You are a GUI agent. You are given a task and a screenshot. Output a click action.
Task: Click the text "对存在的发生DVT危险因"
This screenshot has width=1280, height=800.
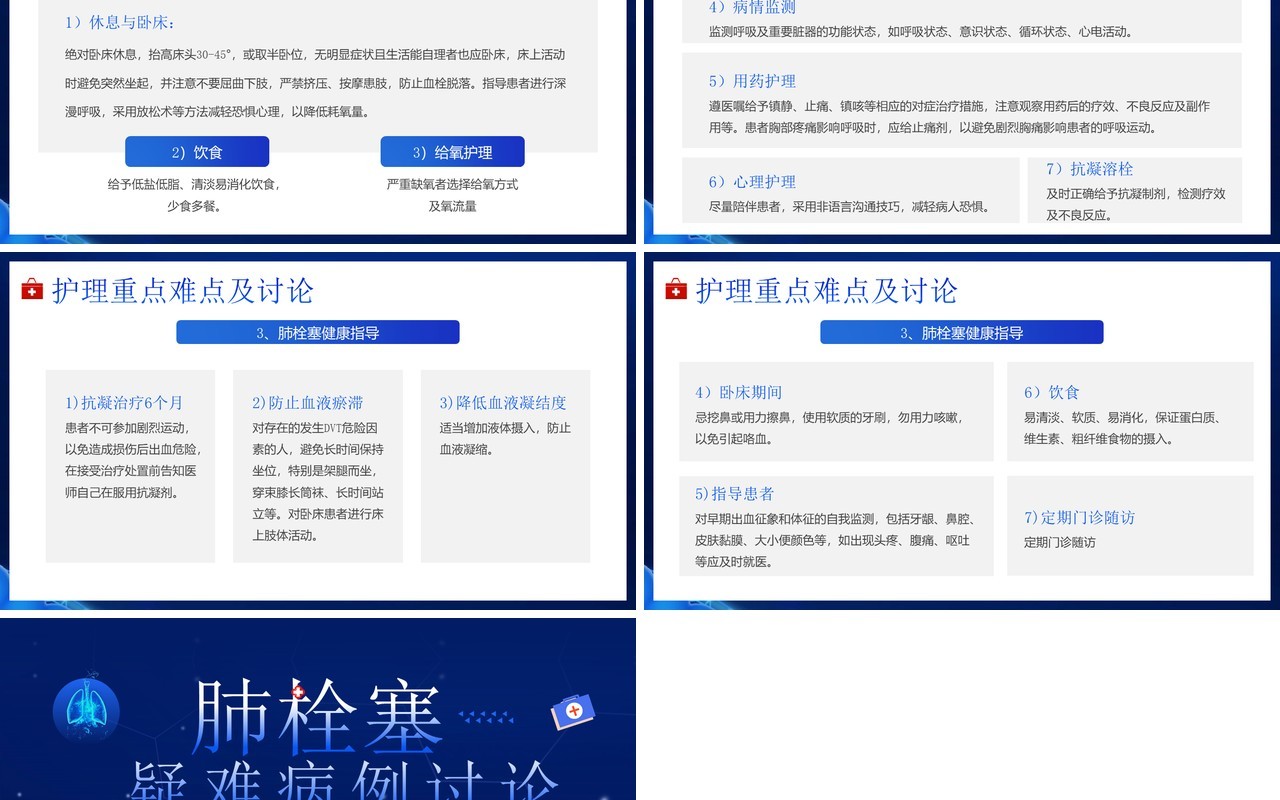coord(315,428)
